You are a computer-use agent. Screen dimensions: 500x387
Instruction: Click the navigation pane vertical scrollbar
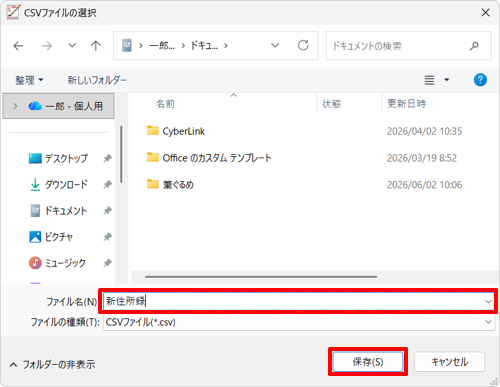[121, 154]
